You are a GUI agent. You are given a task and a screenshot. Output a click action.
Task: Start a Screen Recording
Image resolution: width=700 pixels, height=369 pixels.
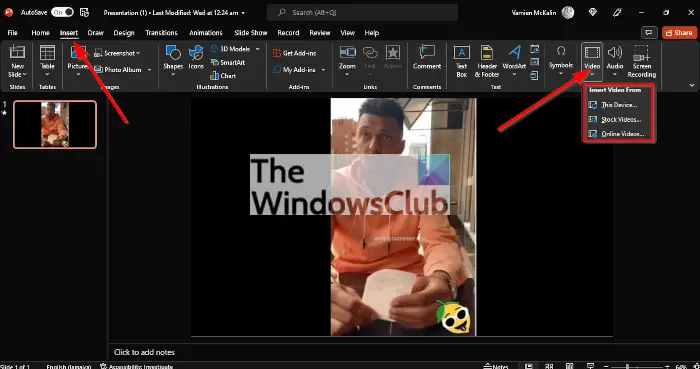click(642, 62)
